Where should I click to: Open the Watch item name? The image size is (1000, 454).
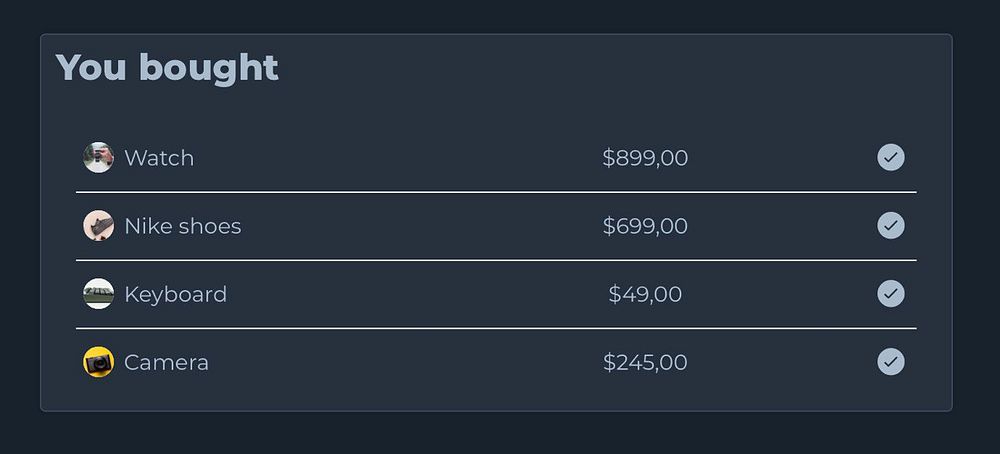pyautogui.click(x=159, y=158)
